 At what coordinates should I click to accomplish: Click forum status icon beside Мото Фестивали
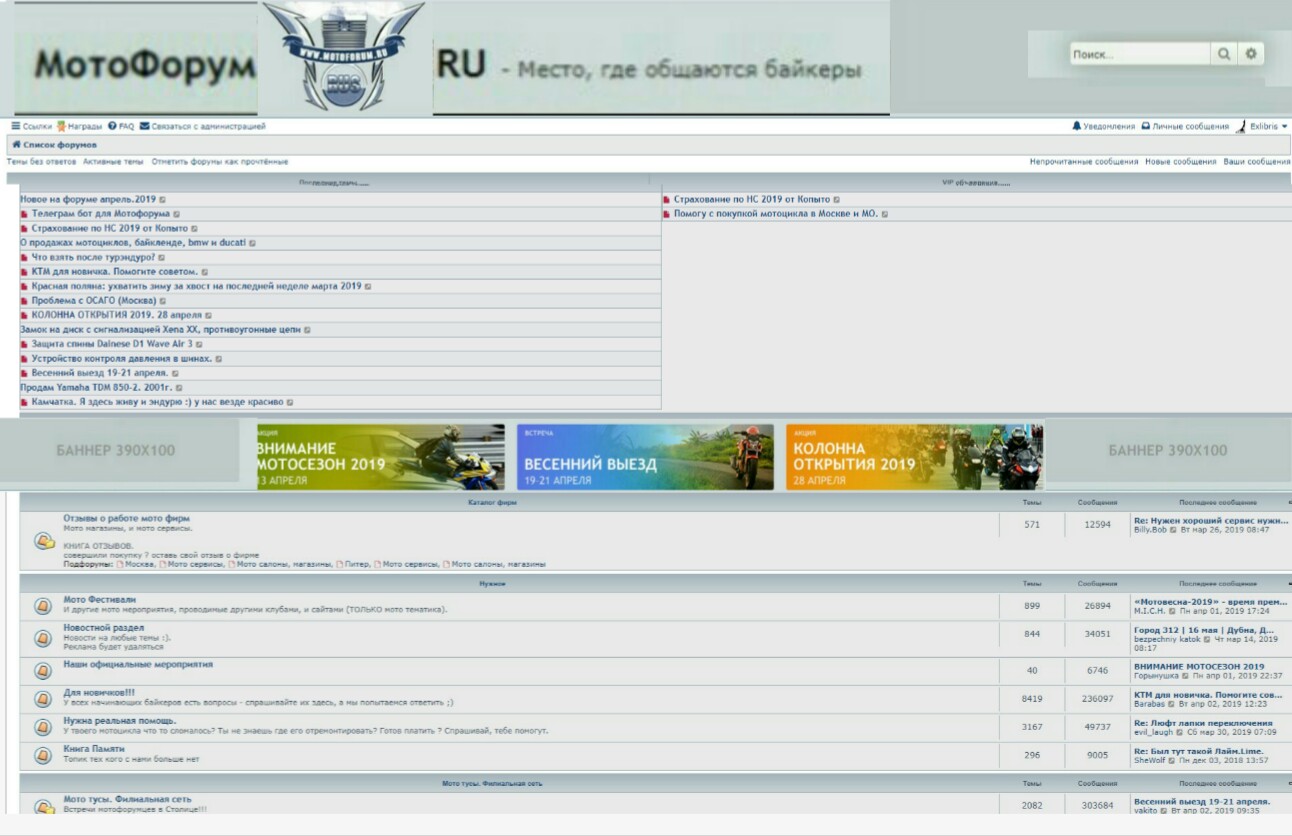pyautogui.click(x=43, y=606)
